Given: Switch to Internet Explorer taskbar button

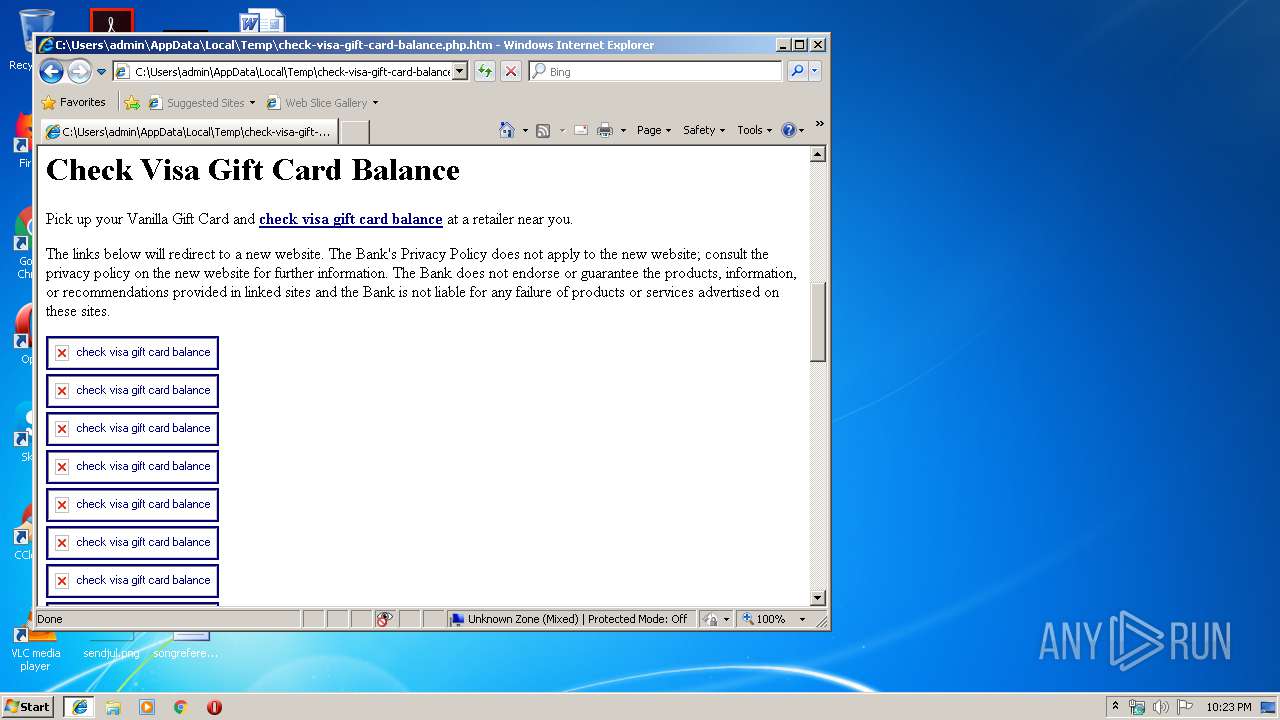Looking at the screenshot, I should (79, 706).
